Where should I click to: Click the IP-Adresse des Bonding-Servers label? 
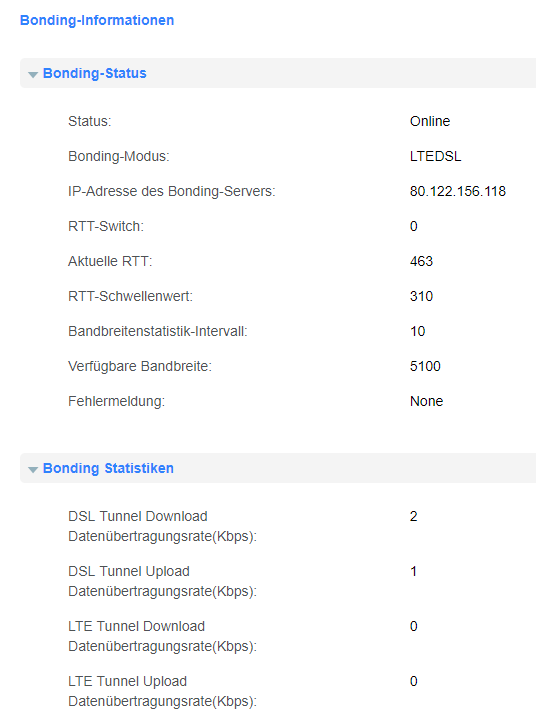point(172,191)
